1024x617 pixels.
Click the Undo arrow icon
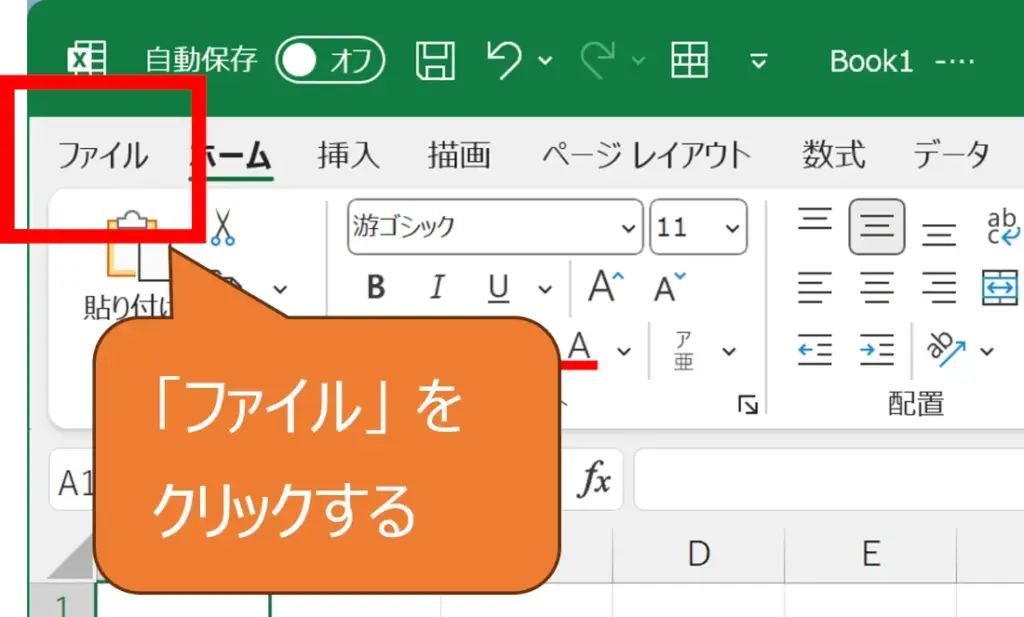click(x=505, y=61)
